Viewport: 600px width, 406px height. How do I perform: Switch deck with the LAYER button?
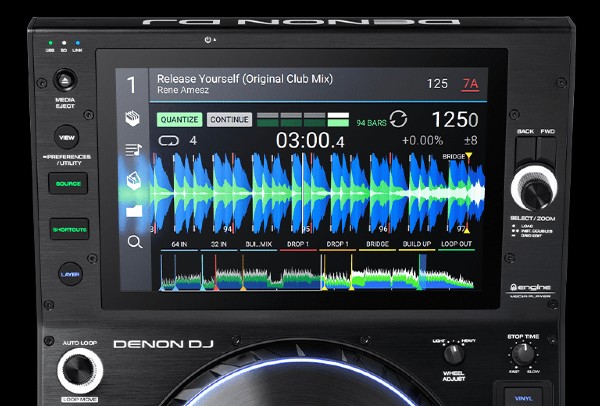point(70,274)
